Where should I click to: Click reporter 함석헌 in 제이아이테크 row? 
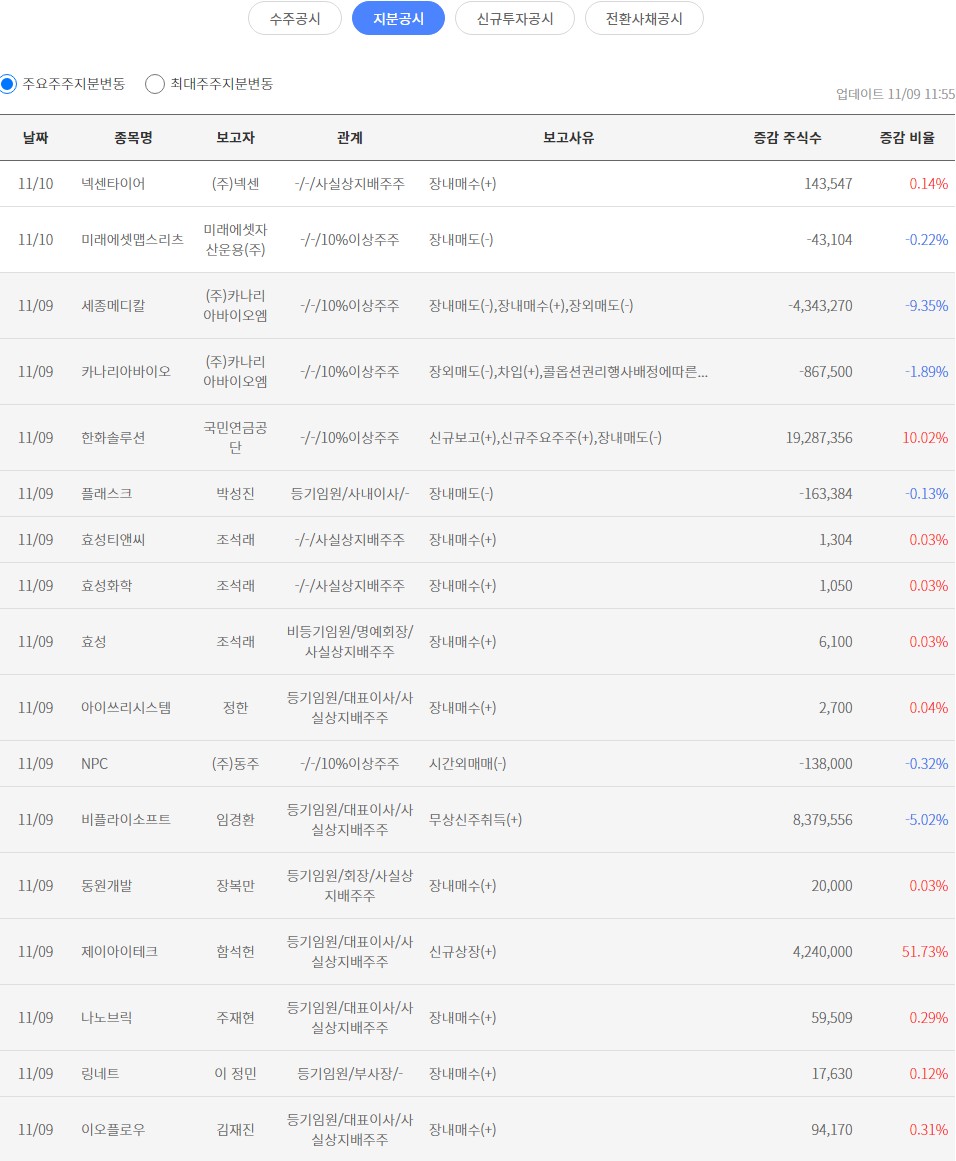pyautogui.click(x=235, y=951)
